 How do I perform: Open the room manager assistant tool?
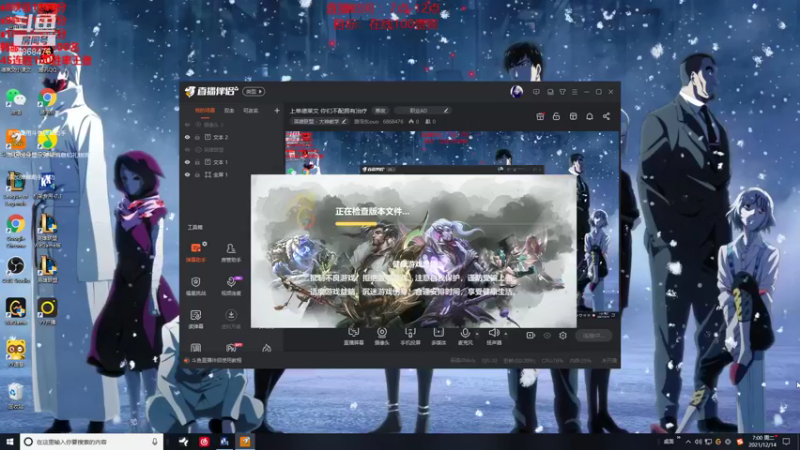231,252
